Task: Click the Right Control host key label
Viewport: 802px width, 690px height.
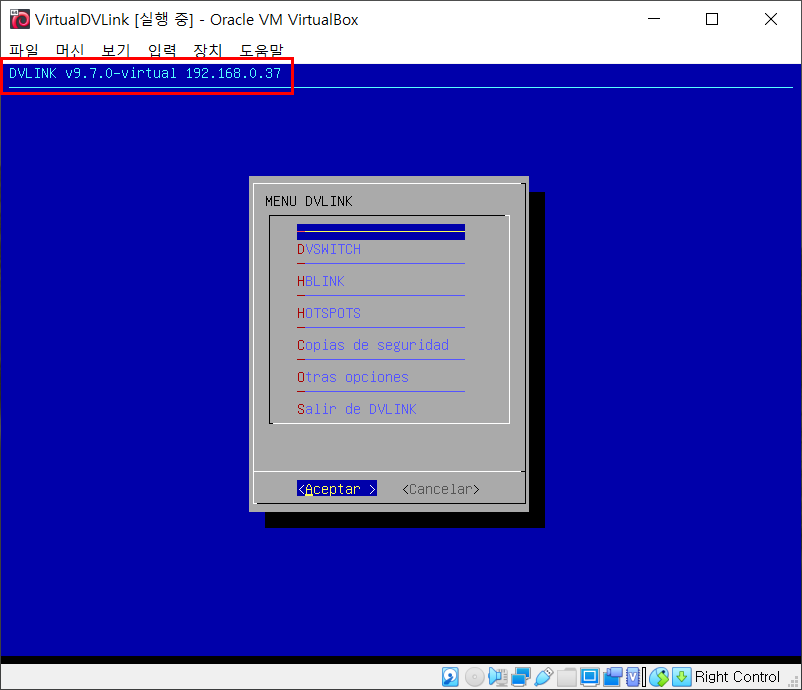Action: (737, 677)
